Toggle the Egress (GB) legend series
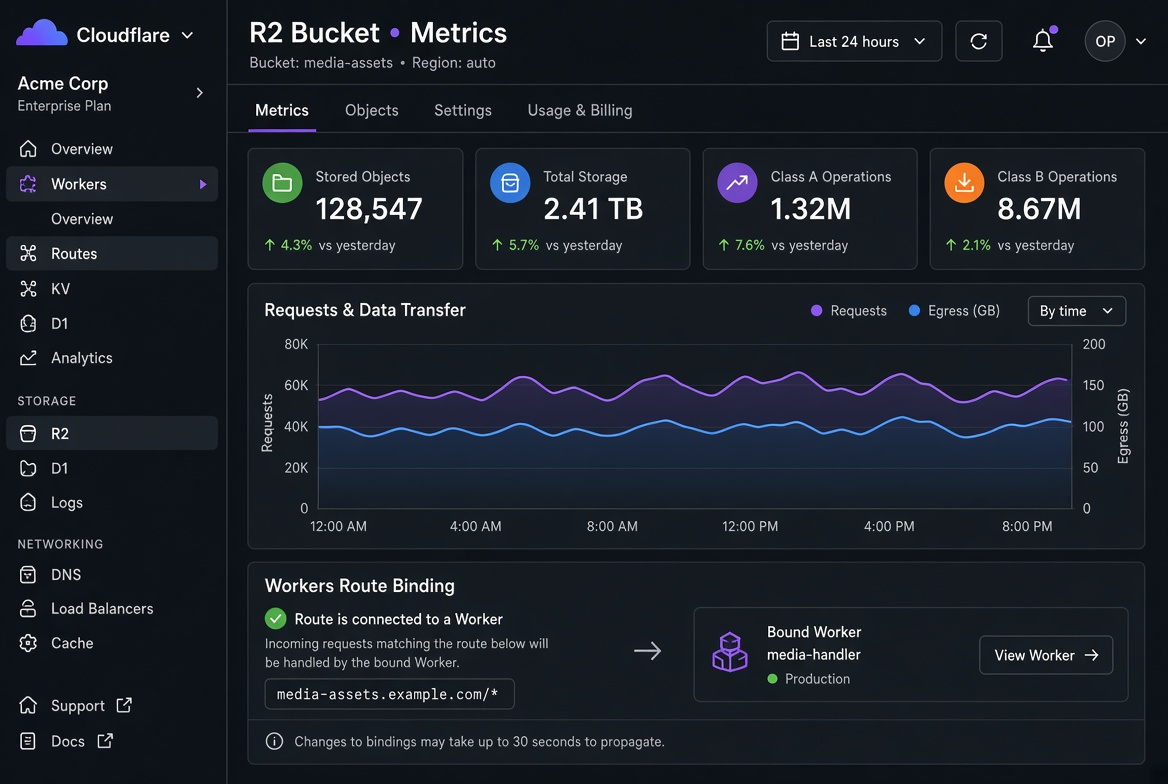Viewport: 1168px width, 784px height. [x=954, y=311]
